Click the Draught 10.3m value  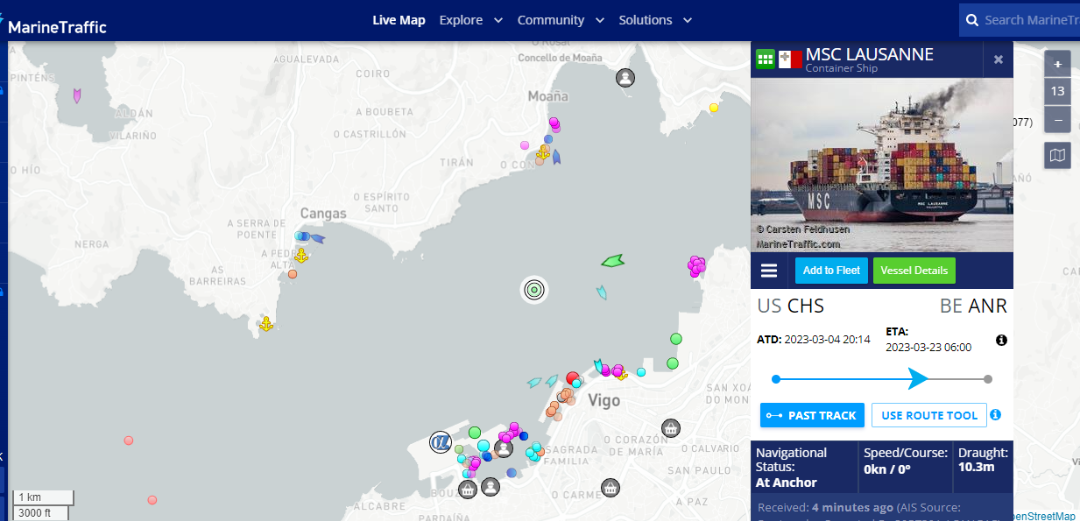(x=976, y=468)
